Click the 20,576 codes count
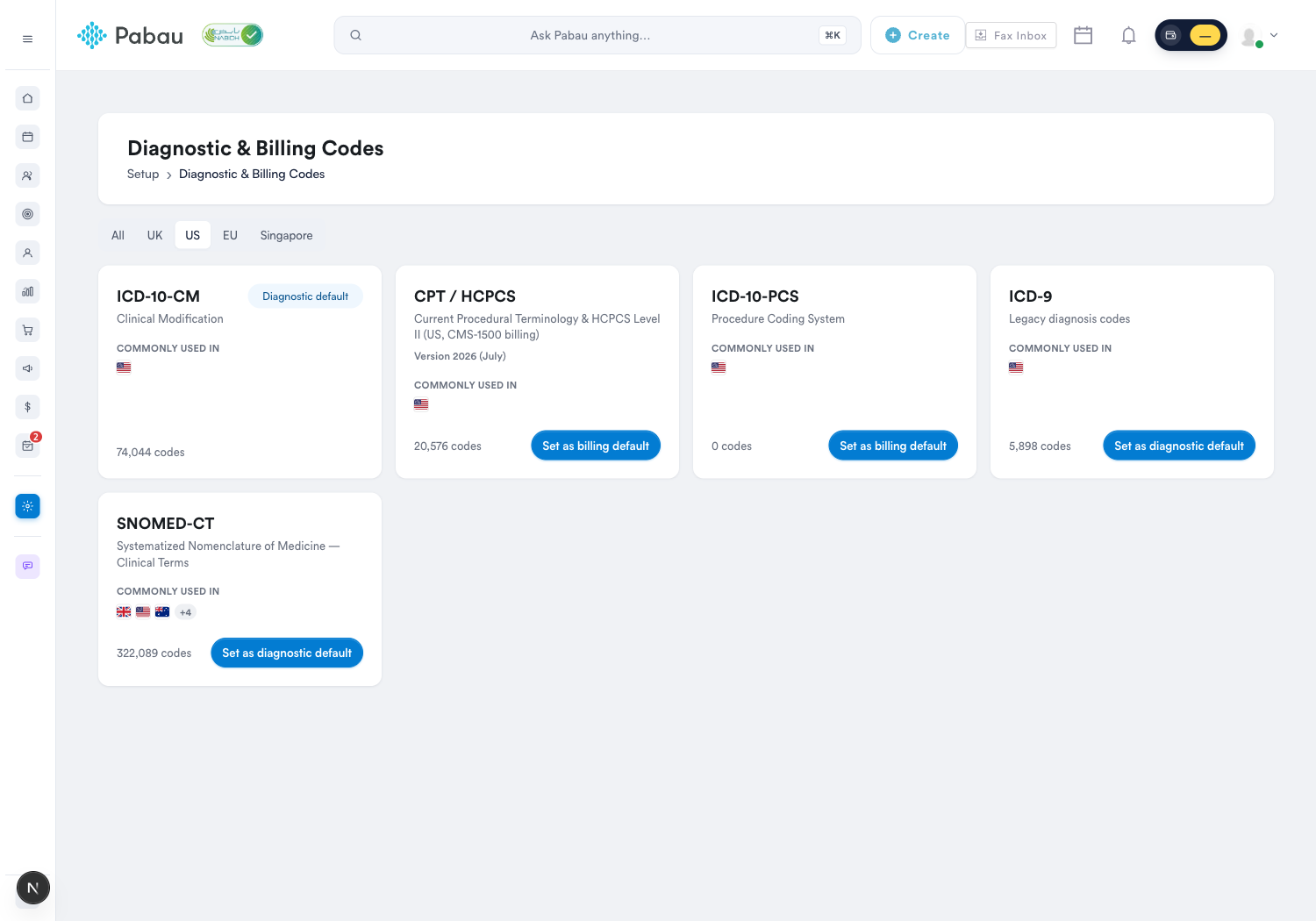Screen dimensions: 1316x921 point(447,446)
